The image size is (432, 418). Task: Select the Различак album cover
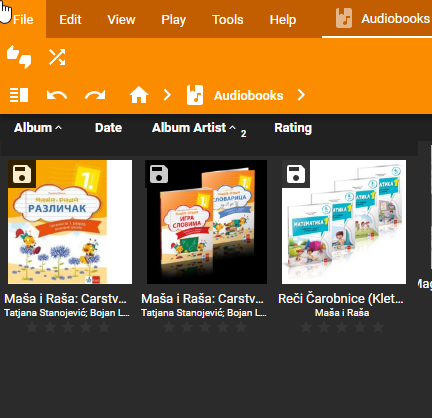click(70, 222)
